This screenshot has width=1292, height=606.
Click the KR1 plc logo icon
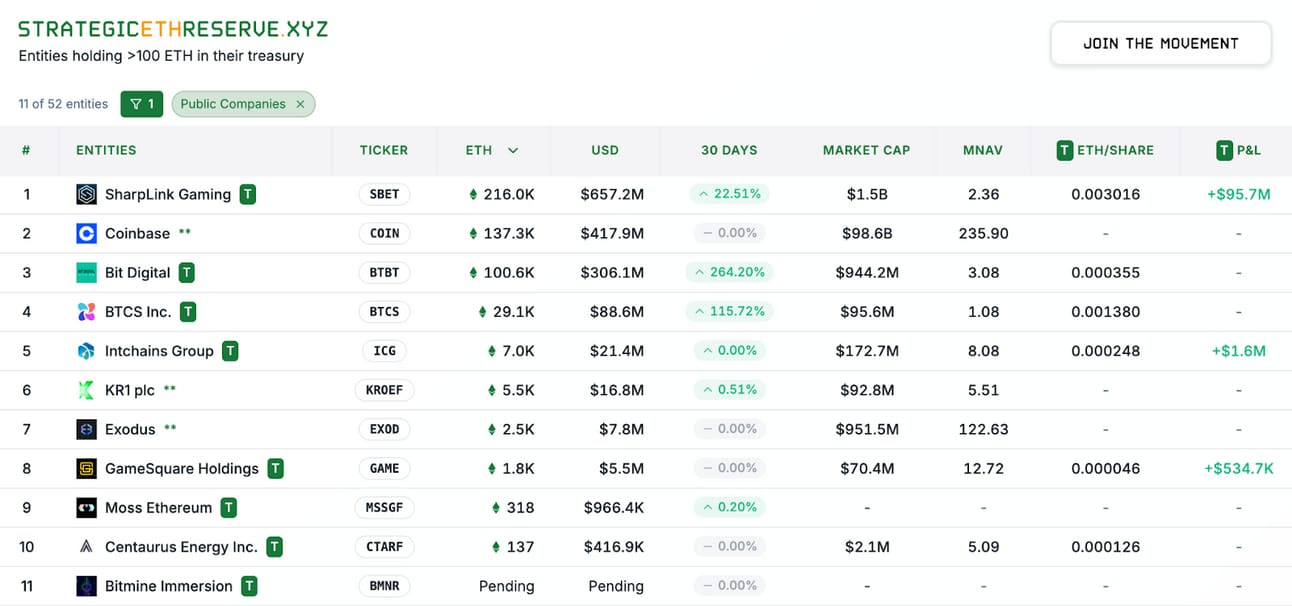pyautogui.click(x=87, y=390)
